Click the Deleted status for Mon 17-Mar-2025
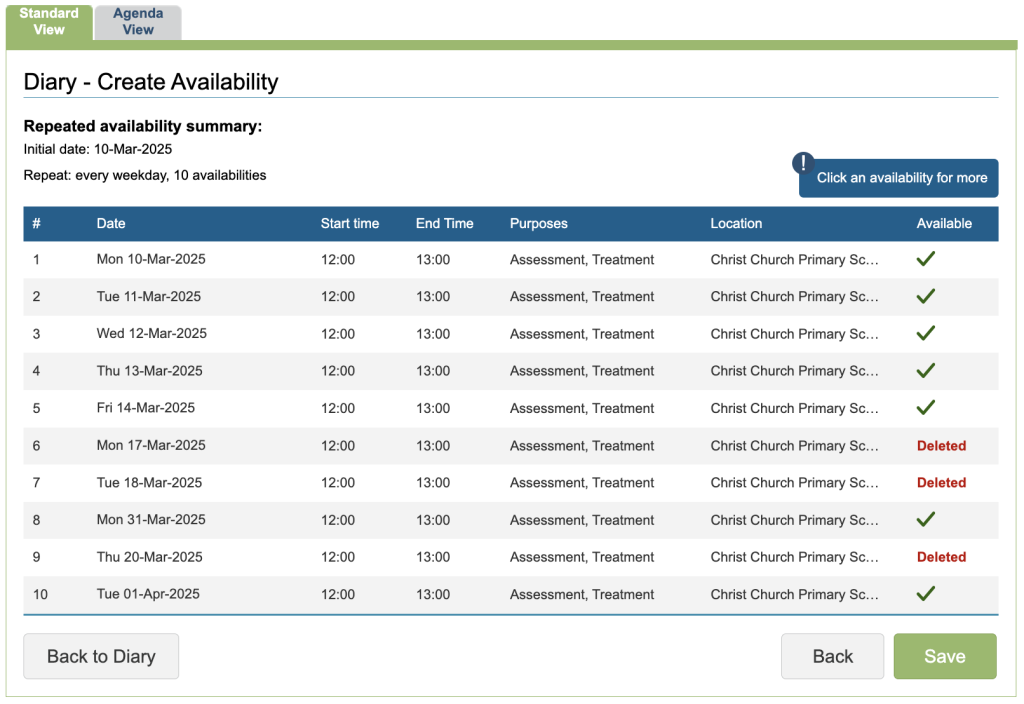The width and height of the screenshot is (1024, 704). click(x=941, y=446)
